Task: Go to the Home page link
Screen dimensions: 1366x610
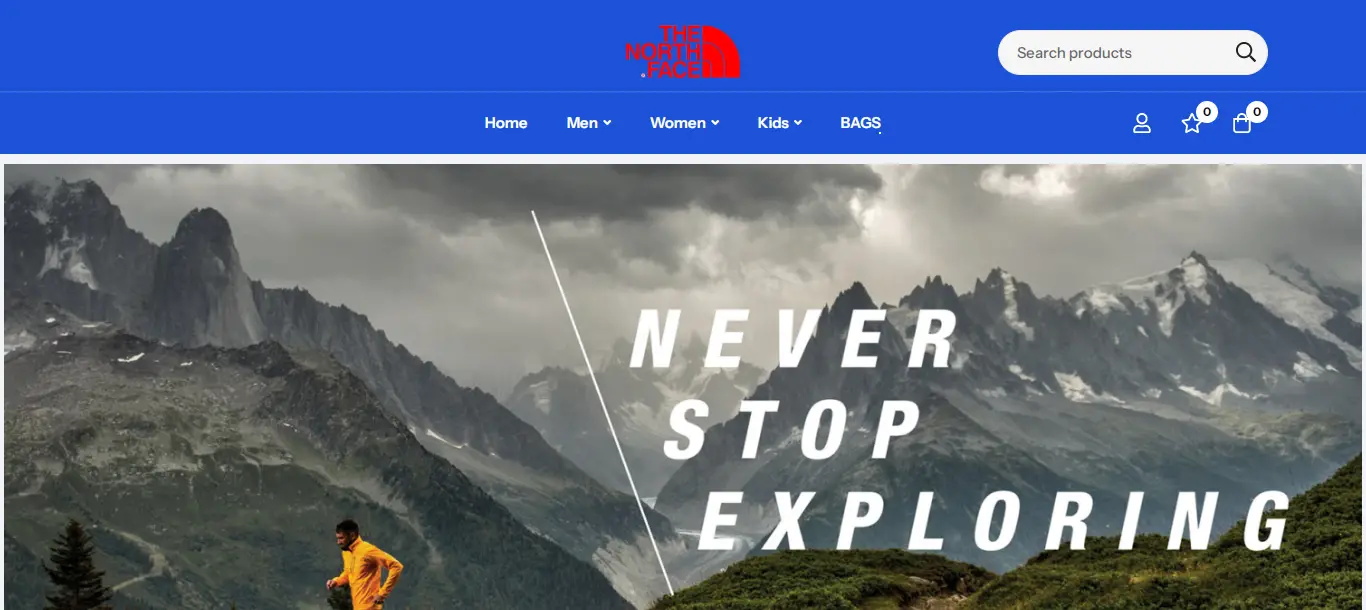Action: click(506, 123)
